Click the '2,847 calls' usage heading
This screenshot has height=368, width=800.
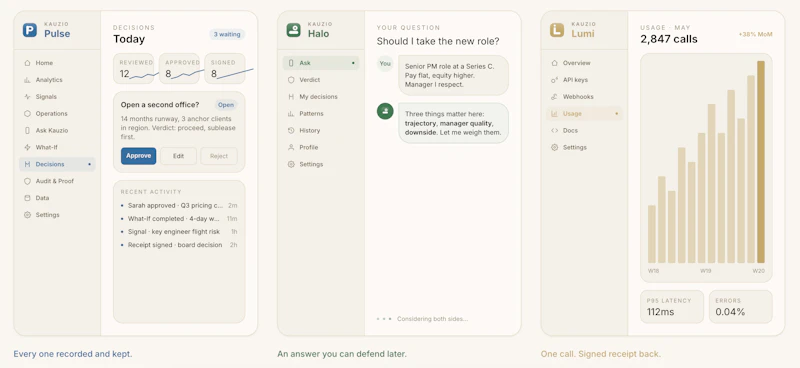pos(669,39)
